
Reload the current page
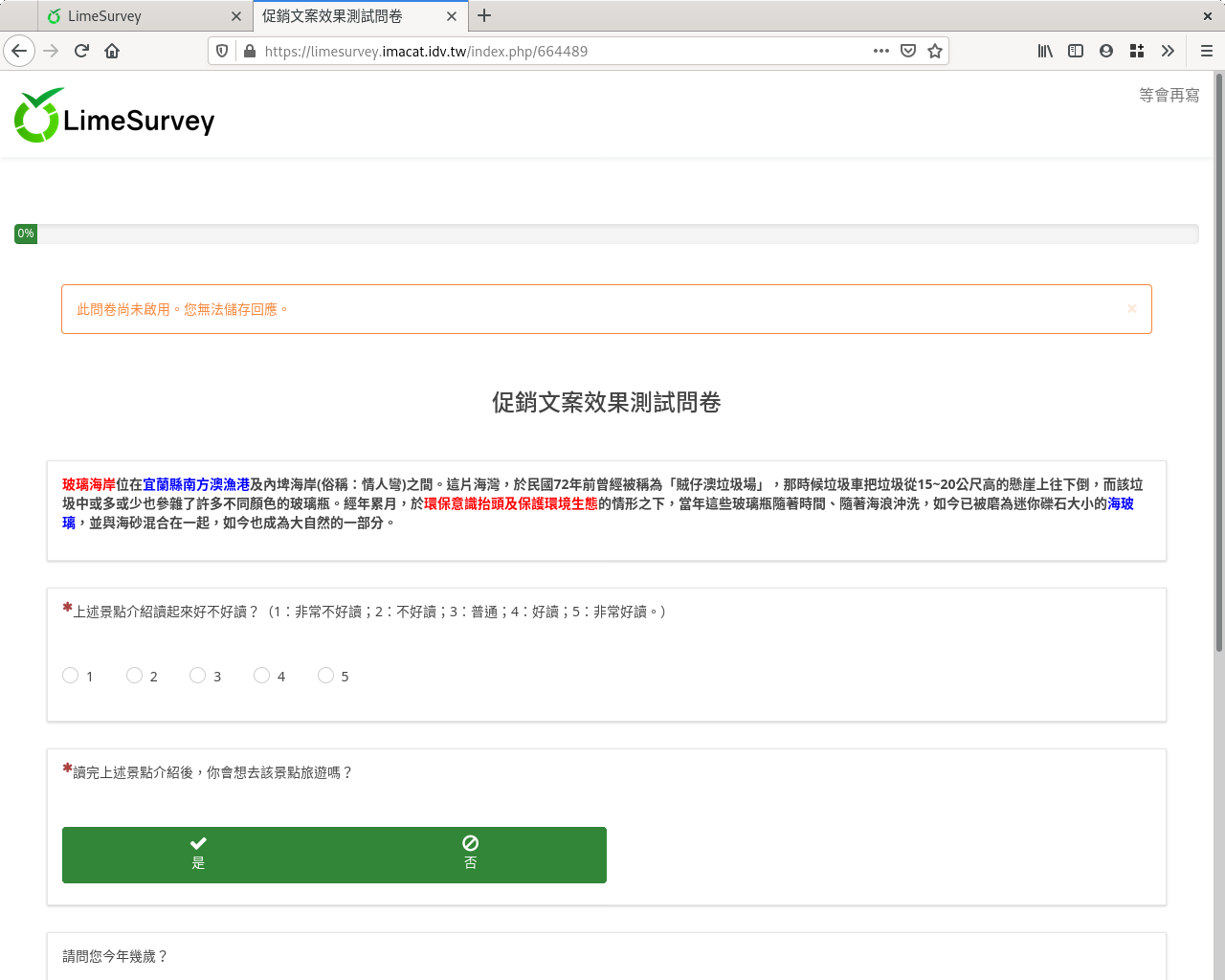coord(81,51)
